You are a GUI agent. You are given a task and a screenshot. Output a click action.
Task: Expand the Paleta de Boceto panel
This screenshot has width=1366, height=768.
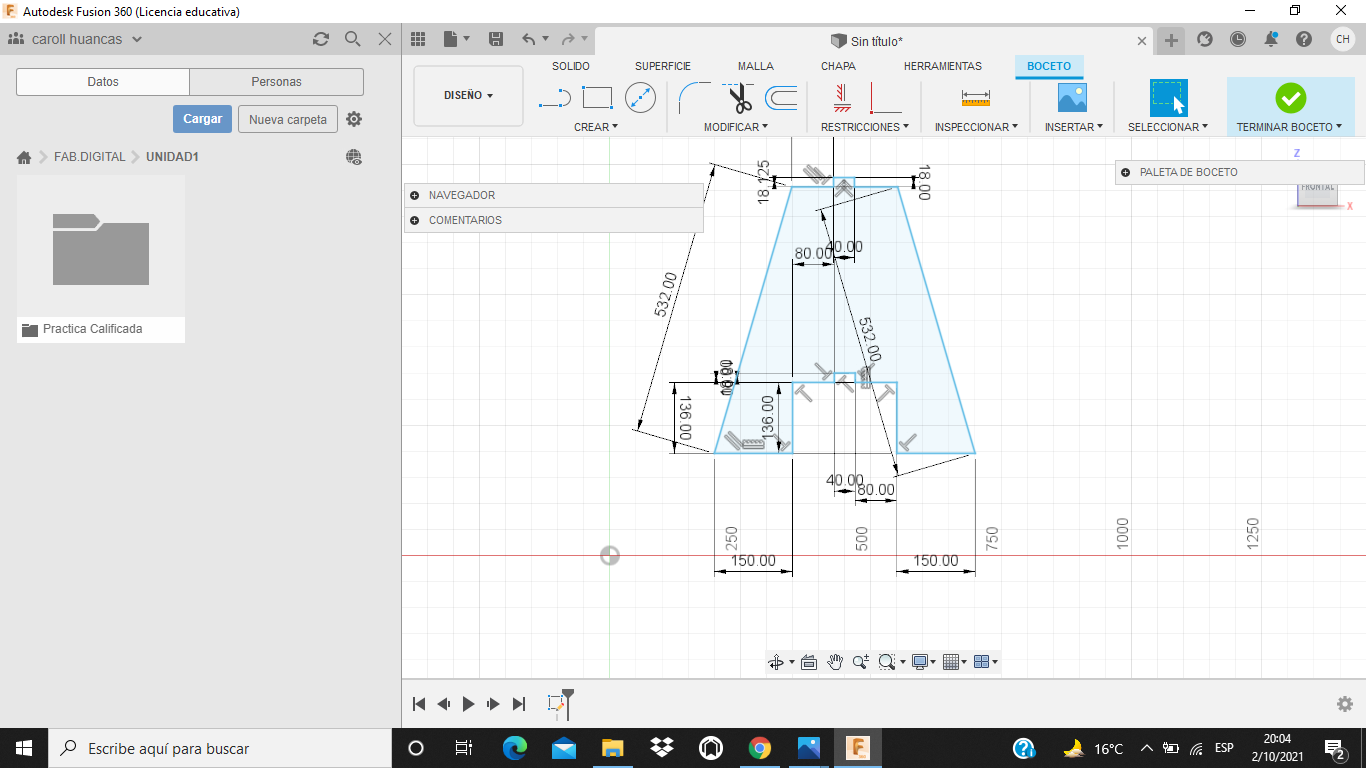pyautogui.click(x=1126, y=172)
